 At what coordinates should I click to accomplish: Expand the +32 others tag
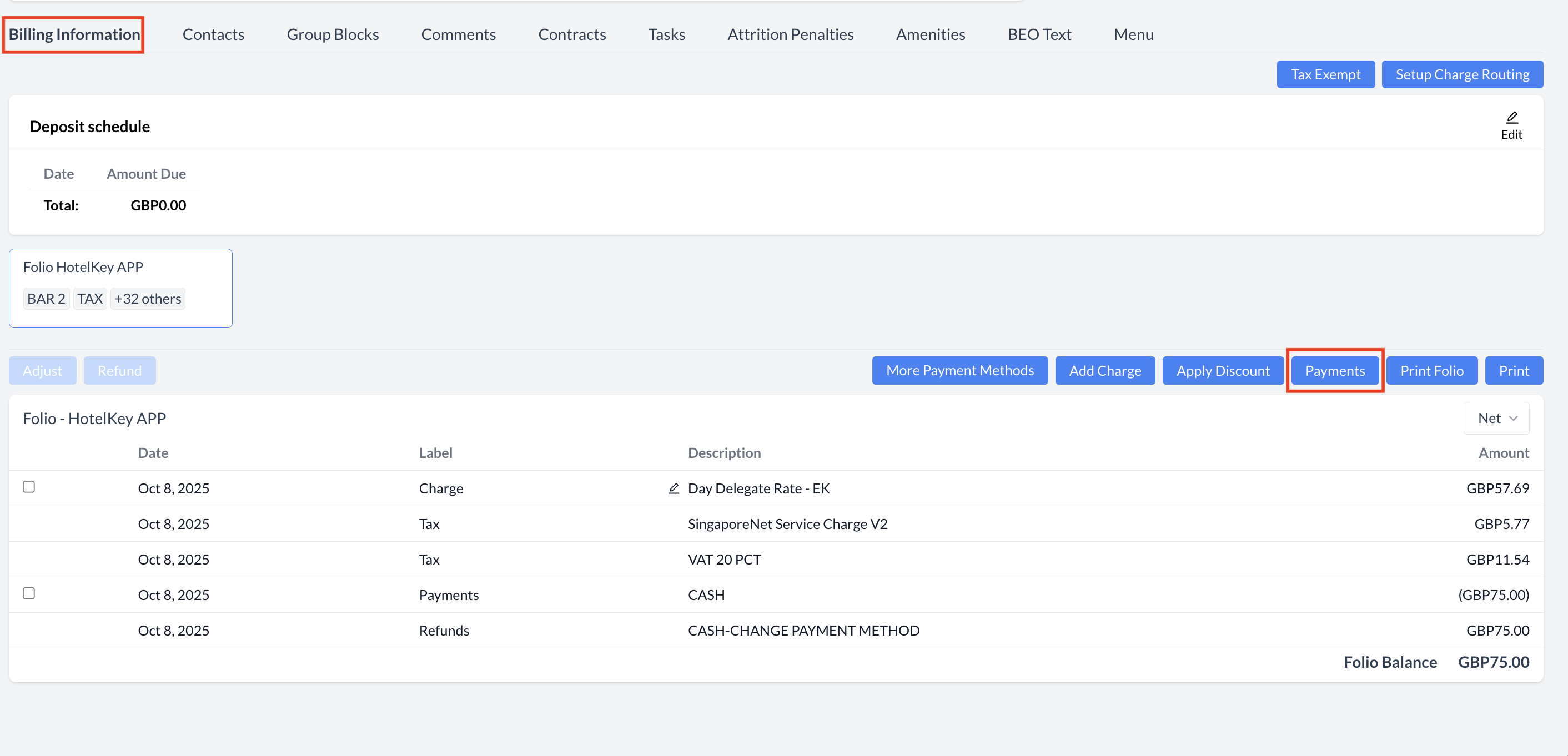pos(148,298)
